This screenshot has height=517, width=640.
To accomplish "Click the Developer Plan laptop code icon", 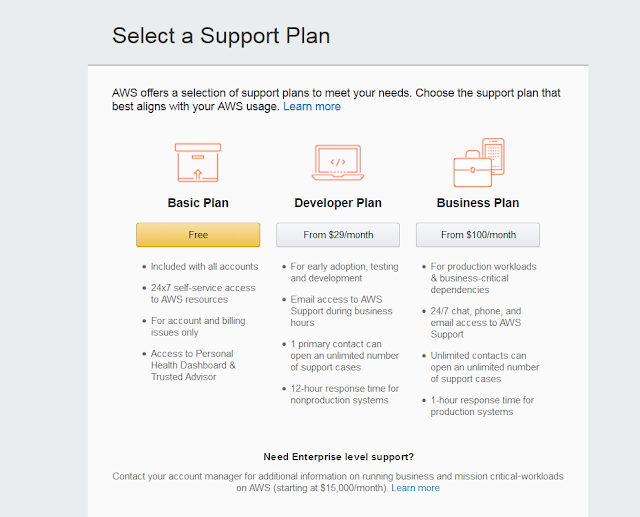I will click(x=338, y=162).
